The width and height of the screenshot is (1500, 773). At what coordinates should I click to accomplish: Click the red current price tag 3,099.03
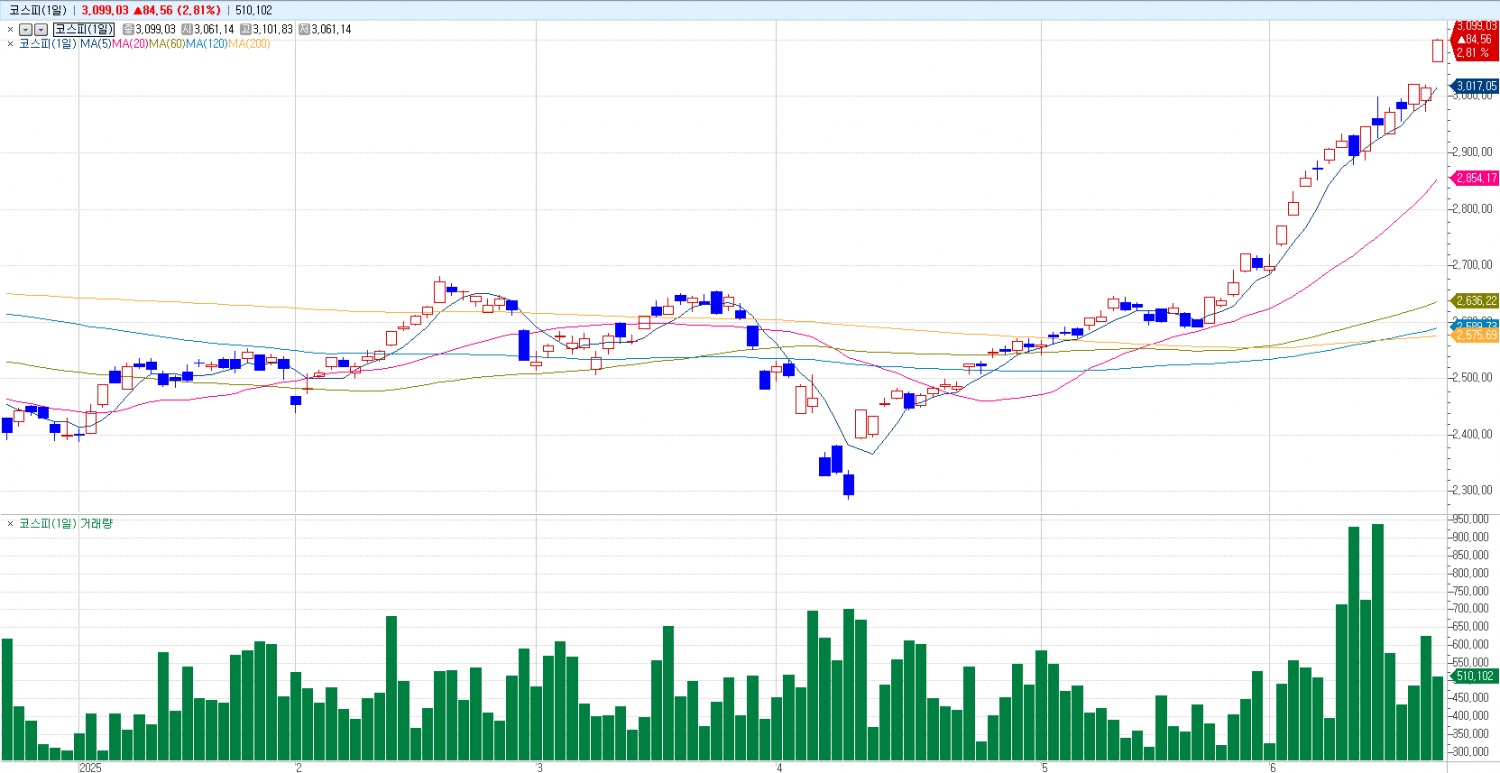tap(1476, 39)
